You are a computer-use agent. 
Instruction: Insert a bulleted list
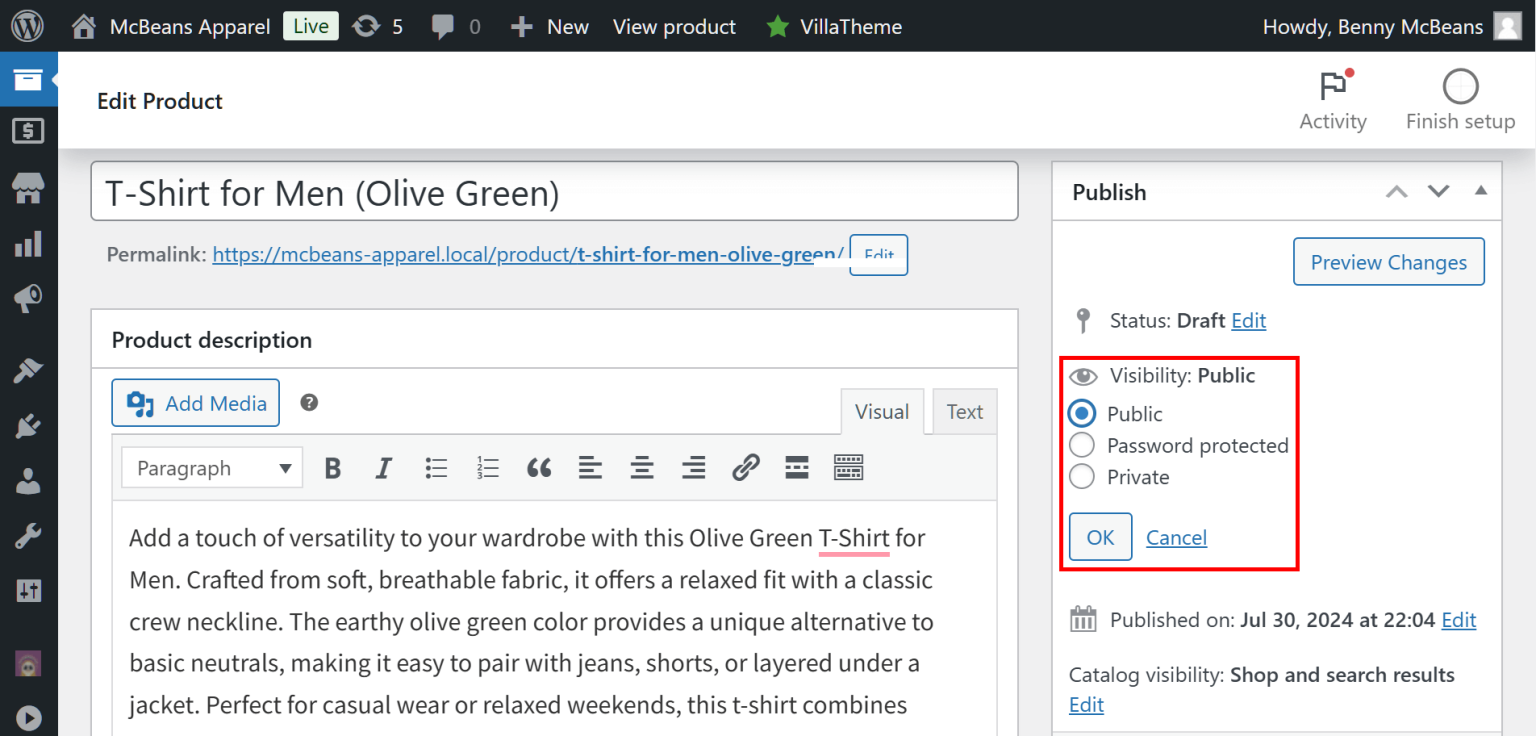(x=436, y=467)
